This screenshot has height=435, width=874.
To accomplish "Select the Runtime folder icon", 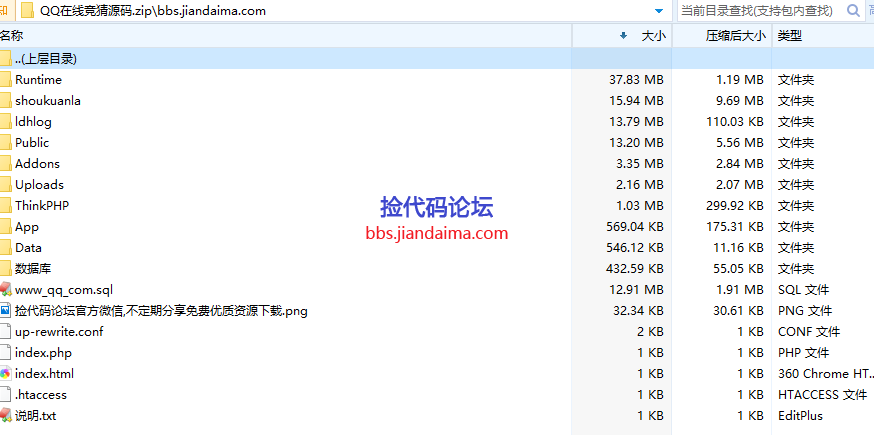I will pos(5,80).
